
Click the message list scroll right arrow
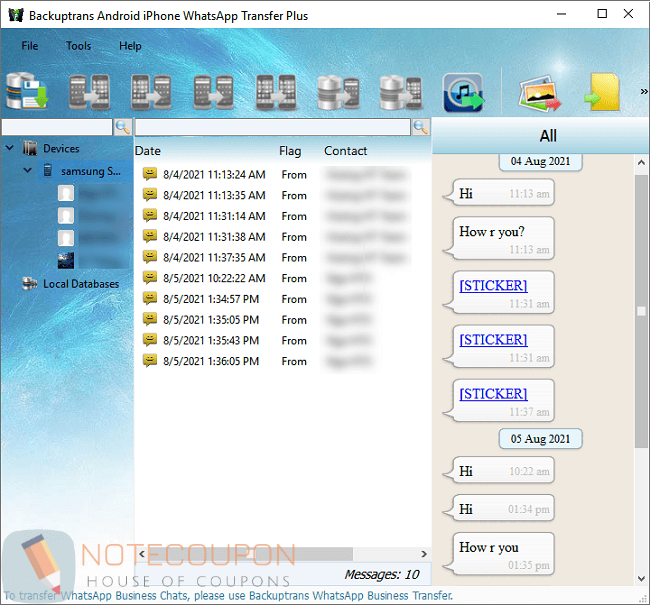[x=424, y=554]
